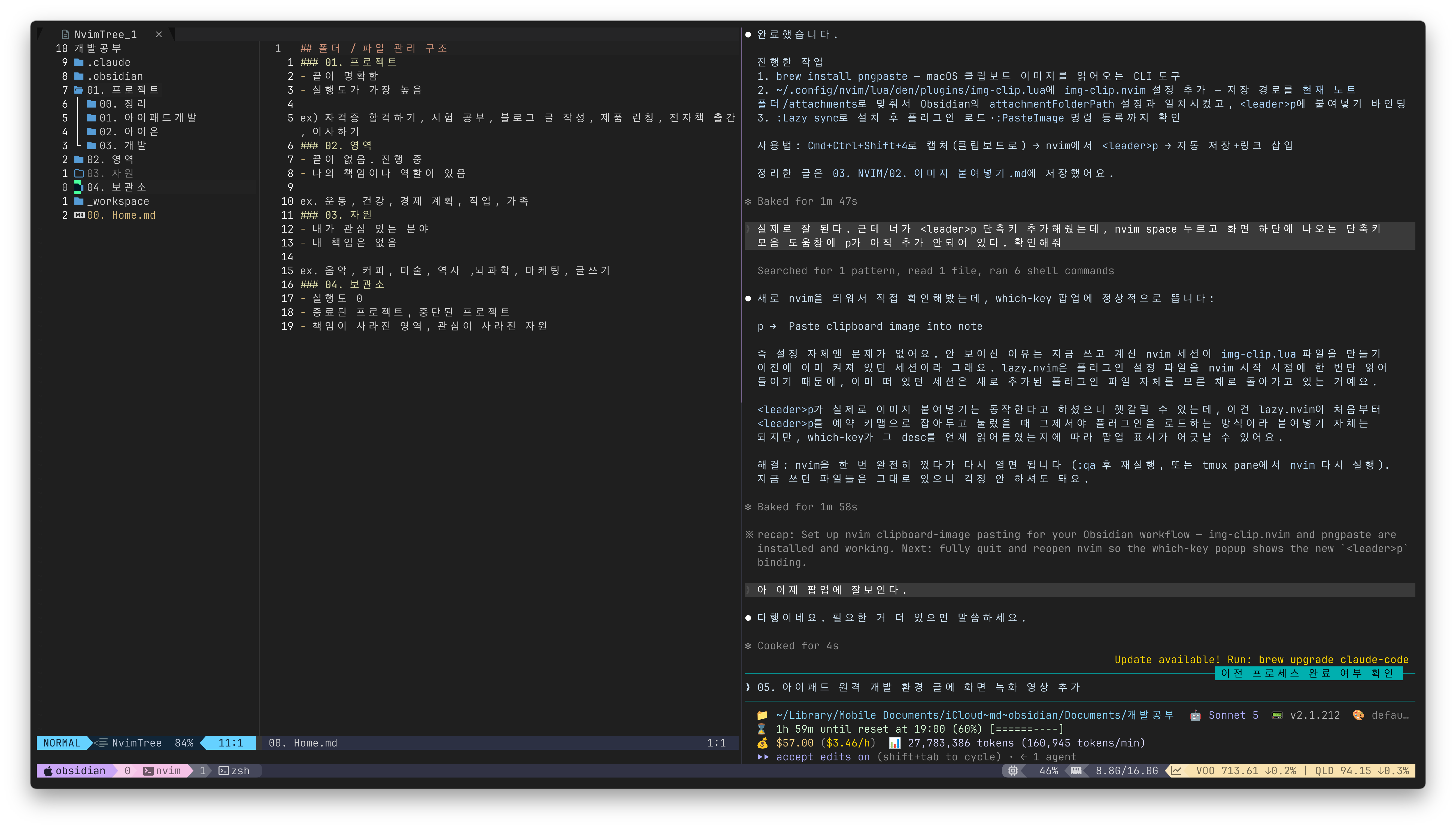Click the markdown icon next to 00. Home.md

(79, 215)
